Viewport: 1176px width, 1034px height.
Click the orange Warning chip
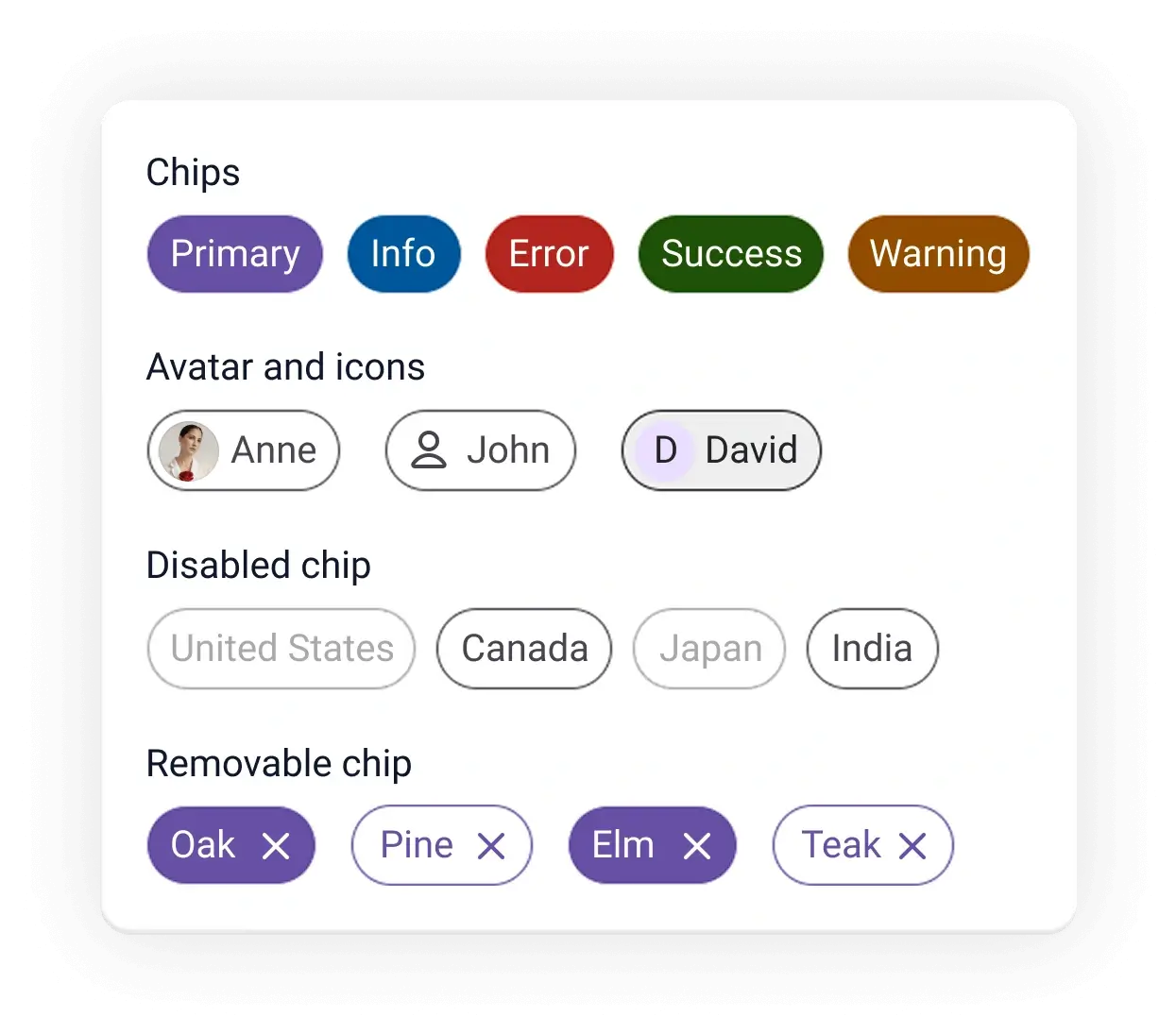pyautogui.click(x=938, y=254)
